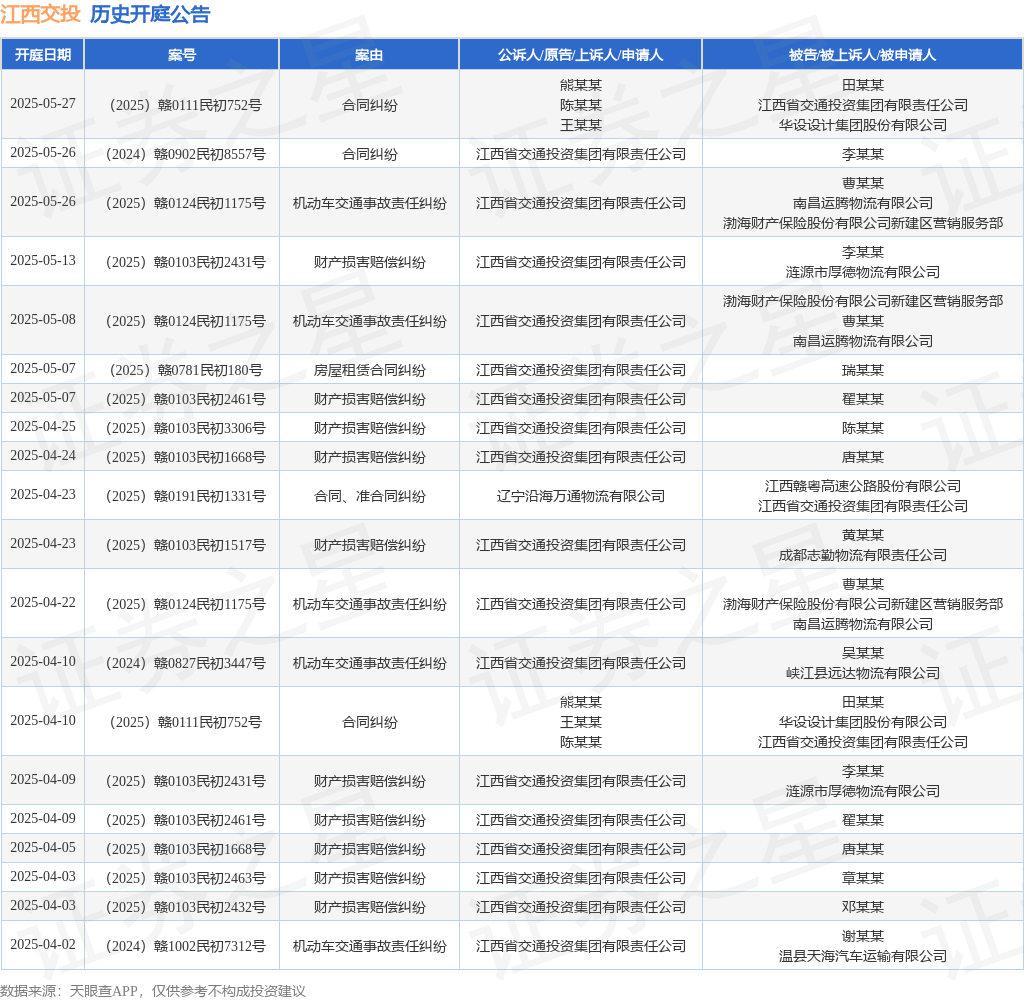Select the date cell 2025-04-25
Viewport: 1024px width, 1000px height.
click(42, 427)
